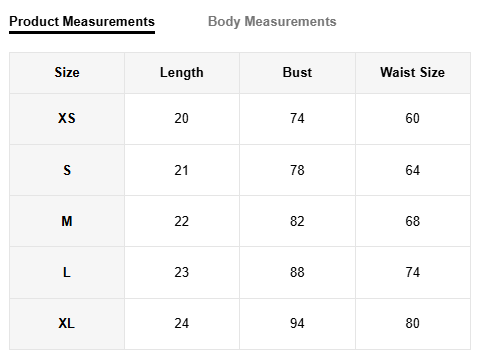Viewport: 483px width, 361px height.
Task: Click the S bust value 78
Action: point(297,170)
